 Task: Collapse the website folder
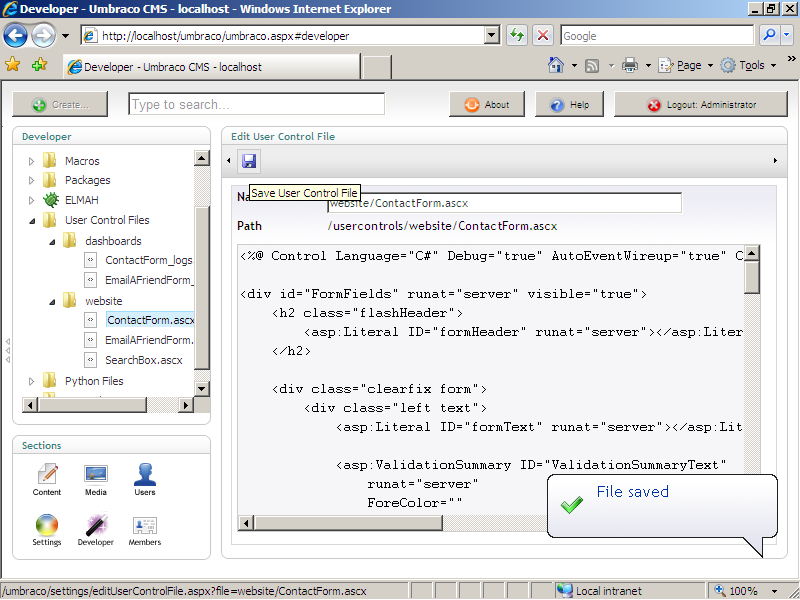52,302
